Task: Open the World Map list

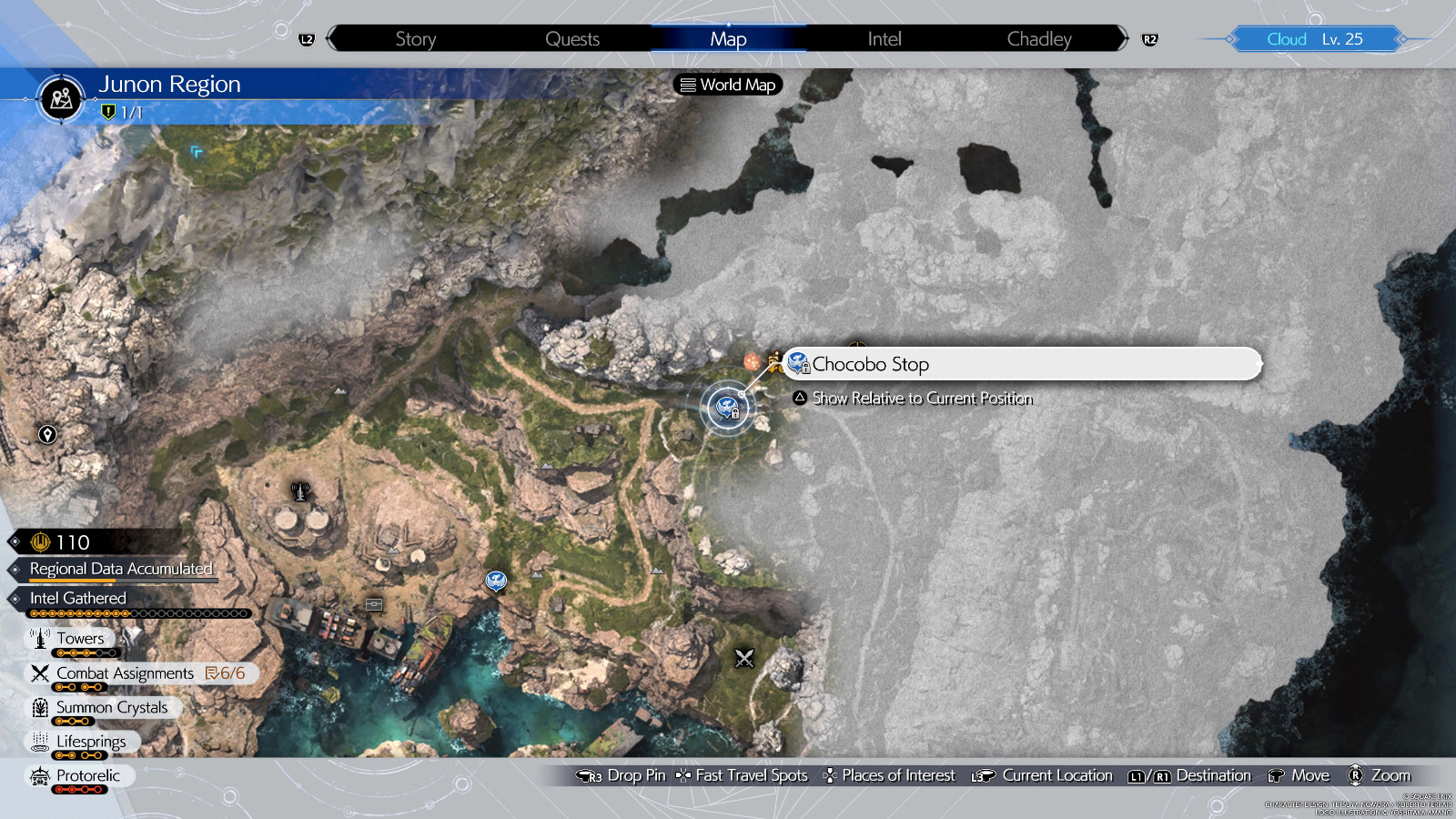Action: click(x=728, y=85)
